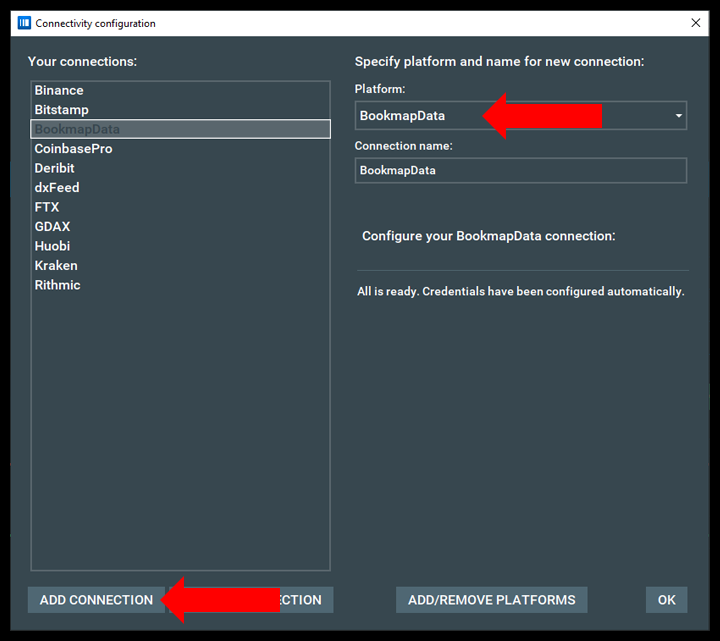Screen dimensions: 720x641
Task: Select the Kraken connection
Action: click(180, 265)
